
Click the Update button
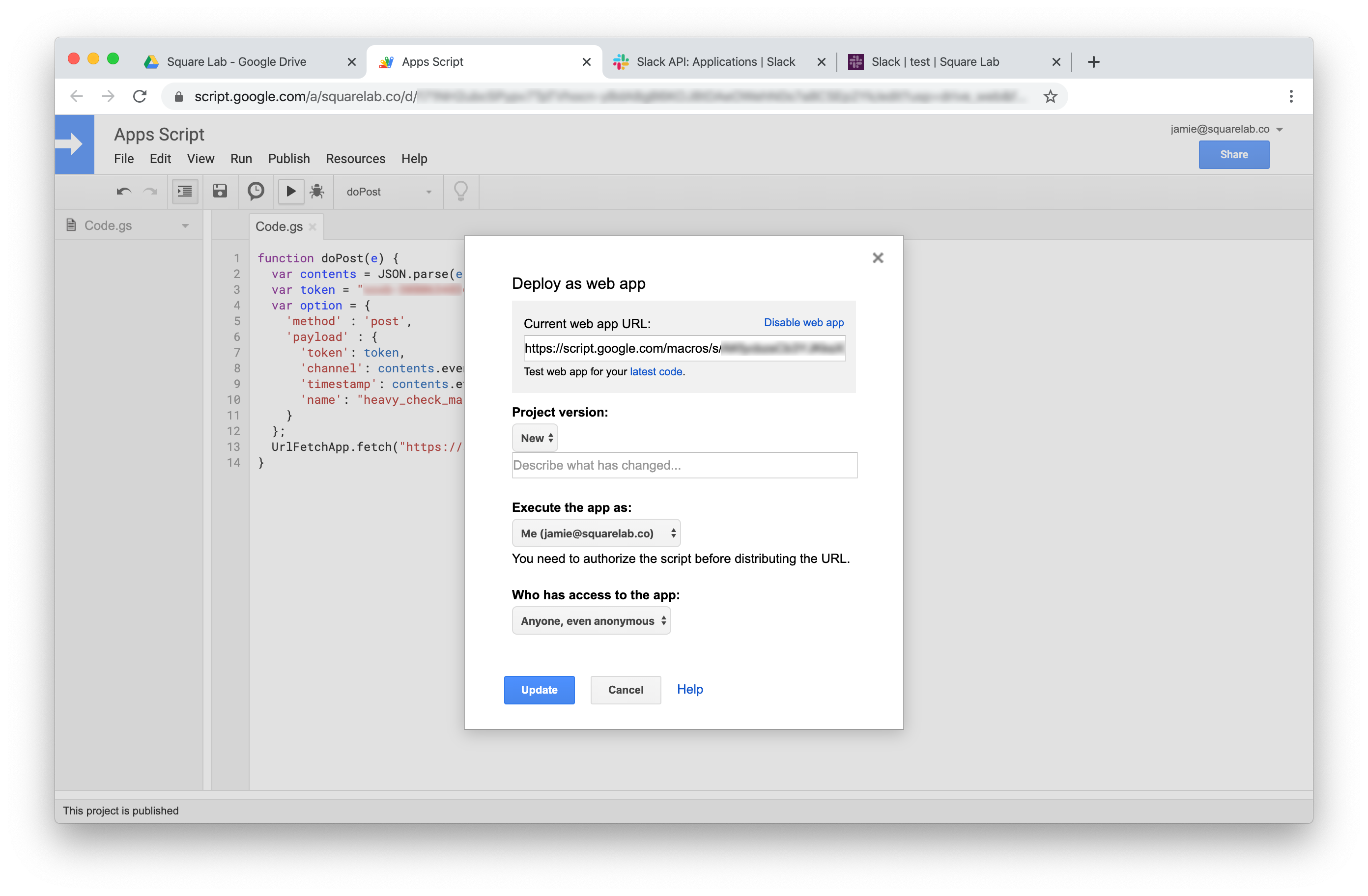point(539,690)
